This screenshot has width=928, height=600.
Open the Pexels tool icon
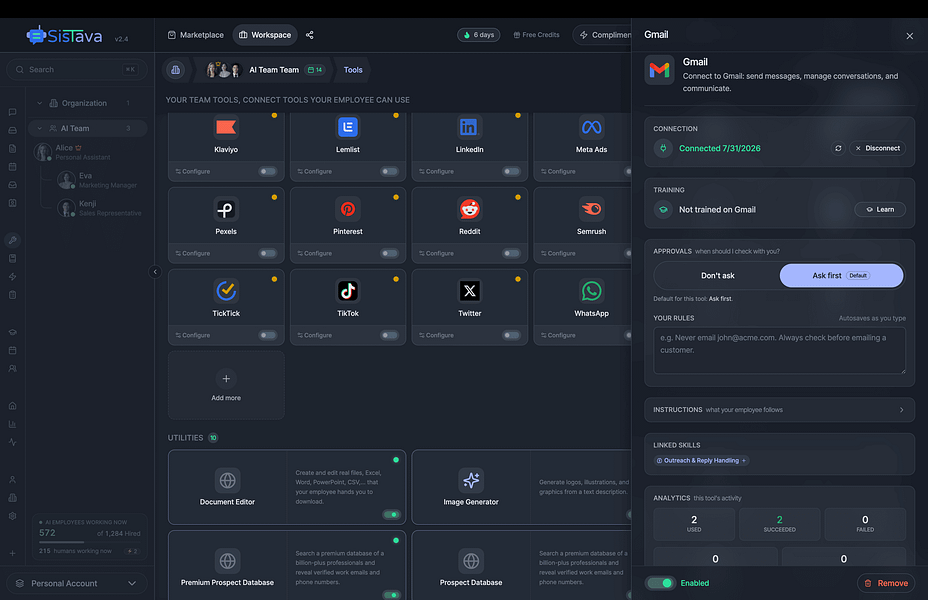pos(226,209)
